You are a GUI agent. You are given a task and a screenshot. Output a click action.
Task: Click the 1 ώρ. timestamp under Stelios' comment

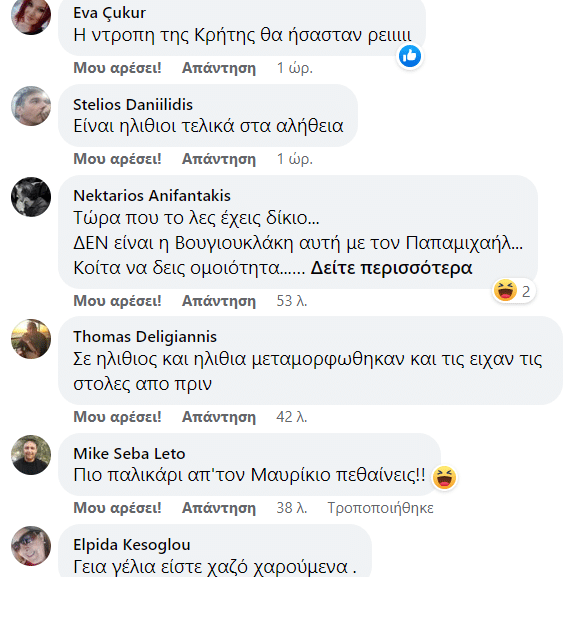pos(295,159)
